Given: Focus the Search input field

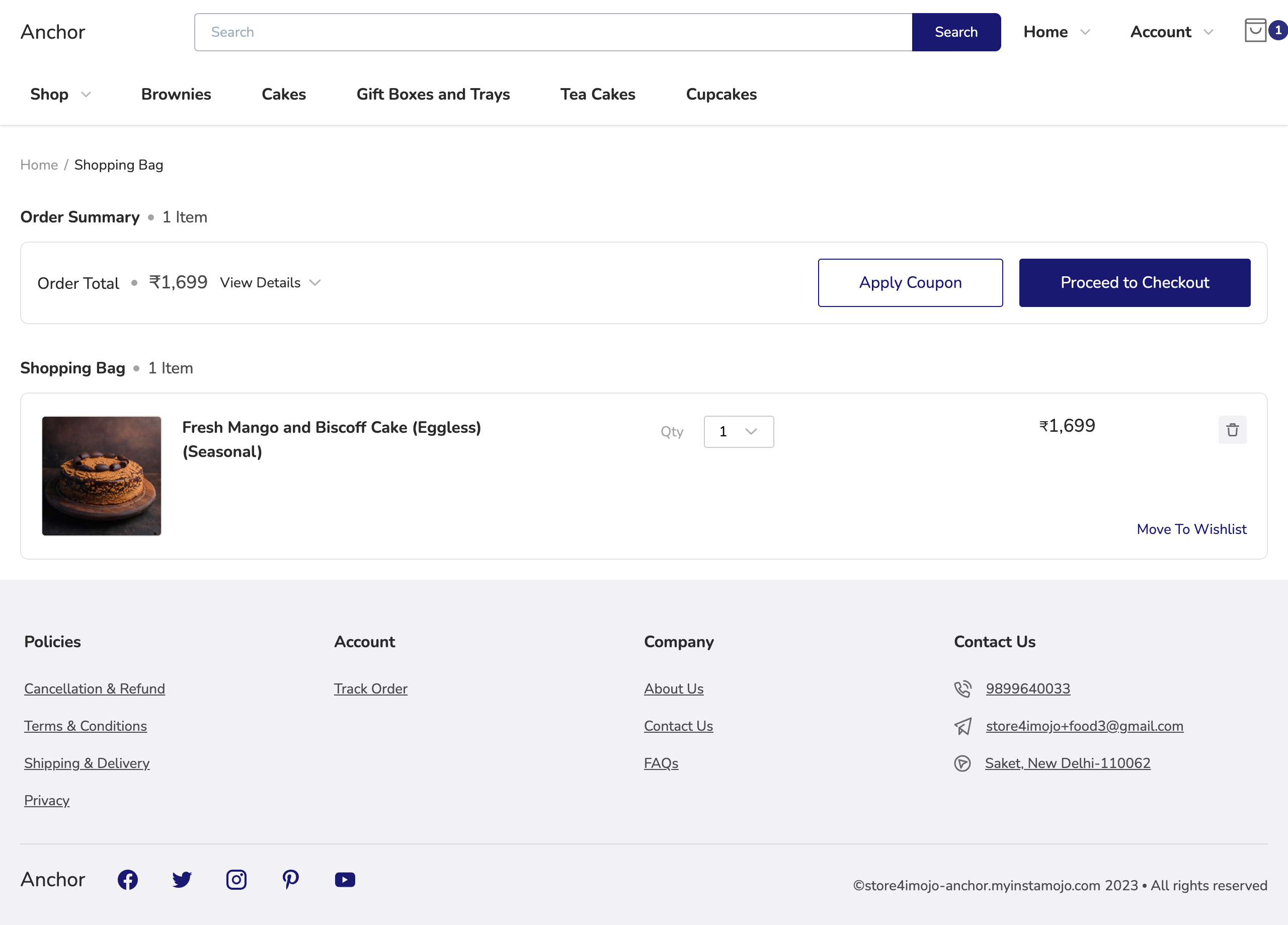Looking at the screenshot, I should point(552,32).
